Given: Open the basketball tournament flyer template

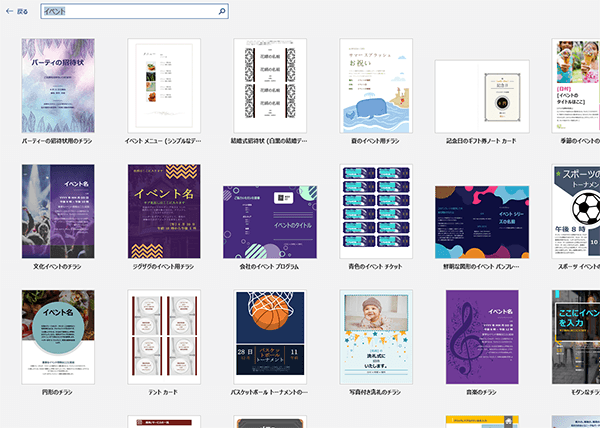Looking at the screenshot, I should point(271,337).
